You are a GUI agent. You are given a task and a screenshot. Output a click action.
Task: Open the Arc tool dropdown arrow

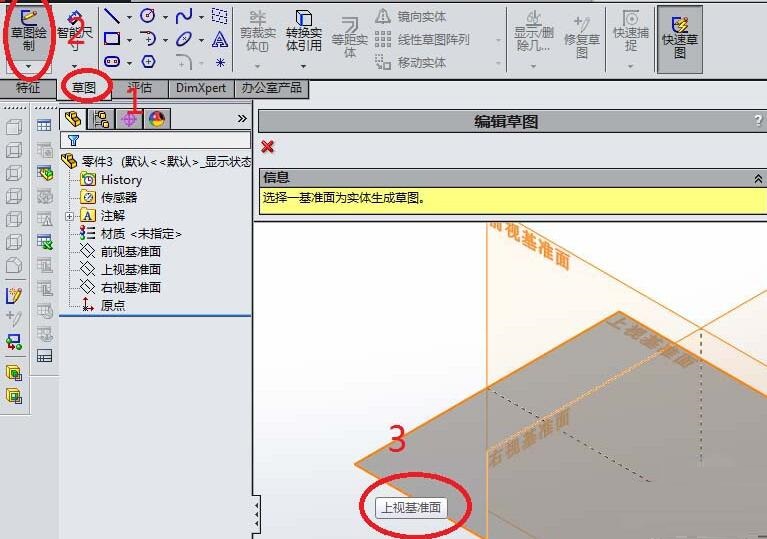(x=165, y=40)
